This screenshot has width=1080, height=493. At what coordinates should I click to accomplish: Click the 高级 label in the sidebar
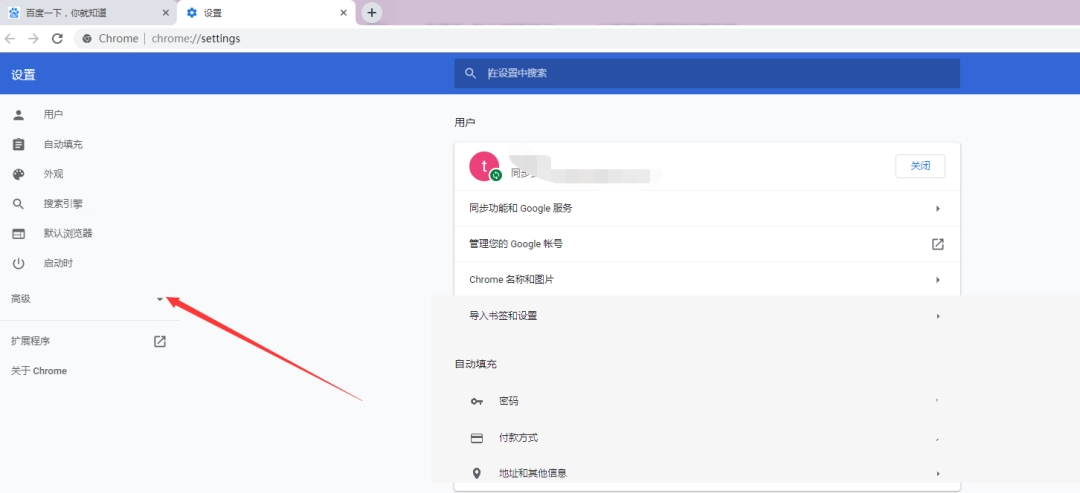pos(21,299)
